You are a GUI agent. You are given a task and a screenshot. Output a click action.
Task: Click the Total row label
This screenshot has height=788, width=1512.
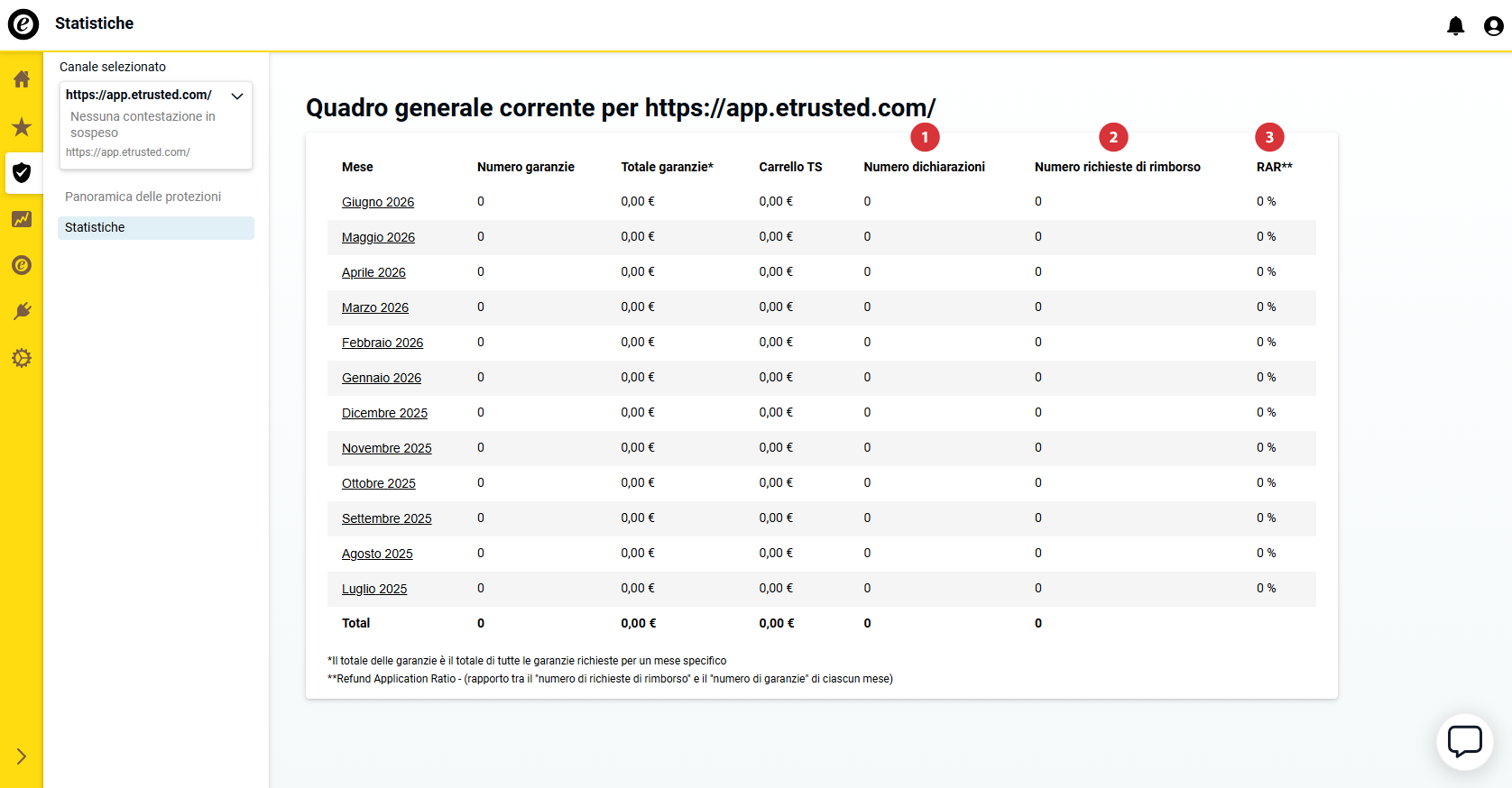click(x=355, y=623)
